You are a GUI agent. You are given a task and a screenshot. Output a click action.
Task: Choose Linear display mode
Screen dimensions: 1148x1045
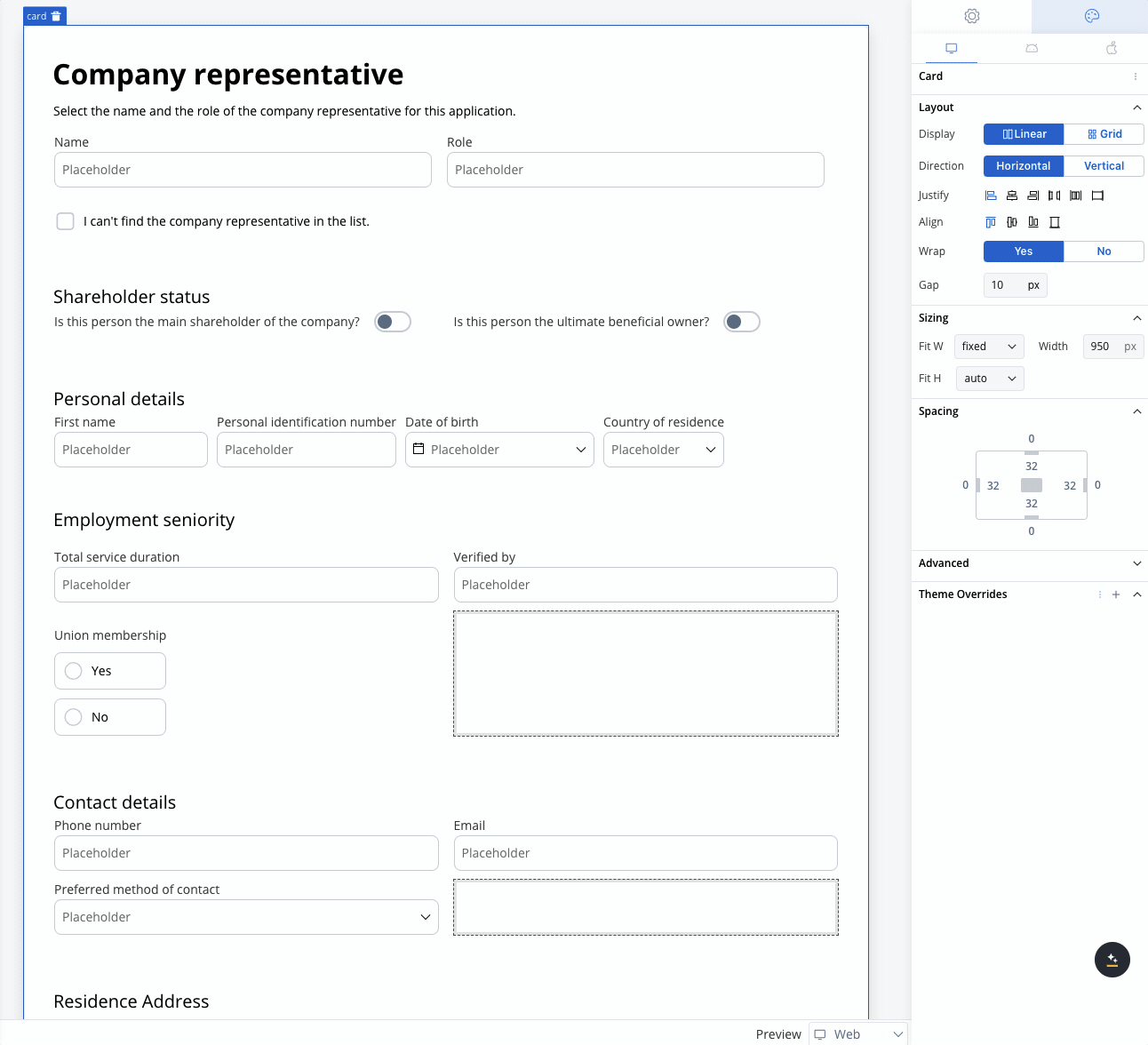coord(1024,134)
